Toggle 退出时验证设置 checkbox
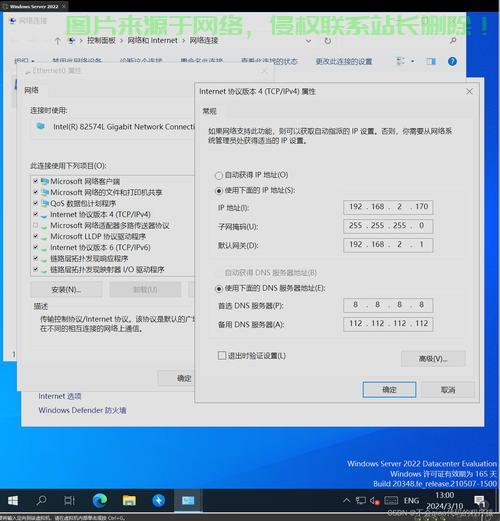Viewport: 500px width, 521px height. click(222, 356)
